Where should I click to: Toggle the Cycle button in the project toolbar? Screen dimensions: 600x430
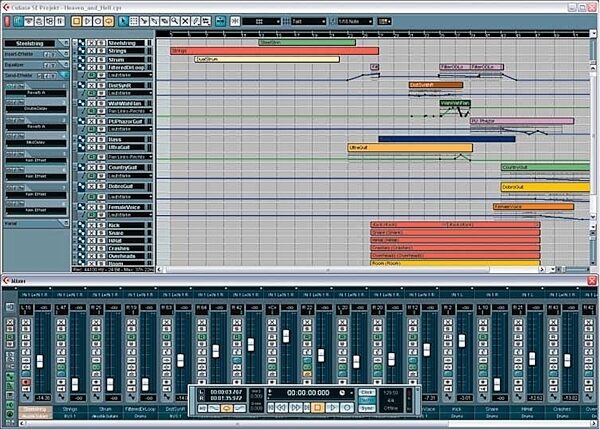(x=109, y=21)
